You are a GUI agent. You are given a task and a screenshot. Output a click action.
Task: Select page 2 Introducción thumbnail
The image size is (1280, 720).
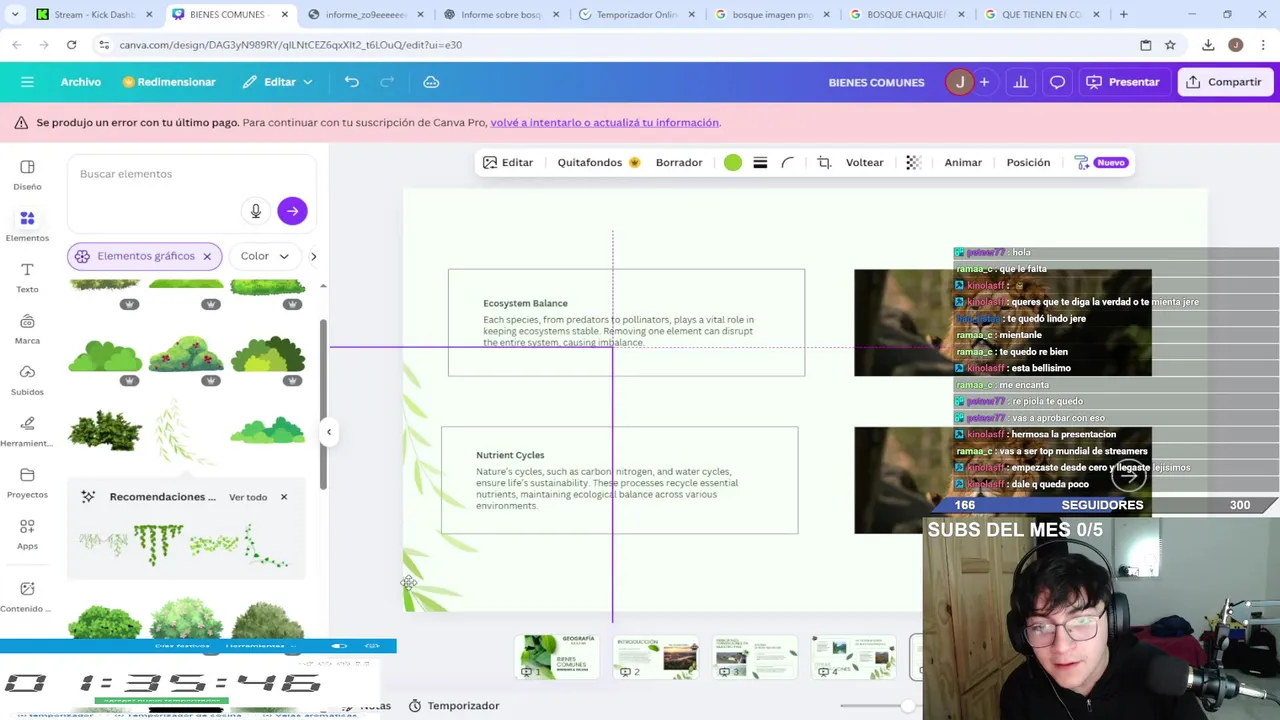tap(655, 657)
